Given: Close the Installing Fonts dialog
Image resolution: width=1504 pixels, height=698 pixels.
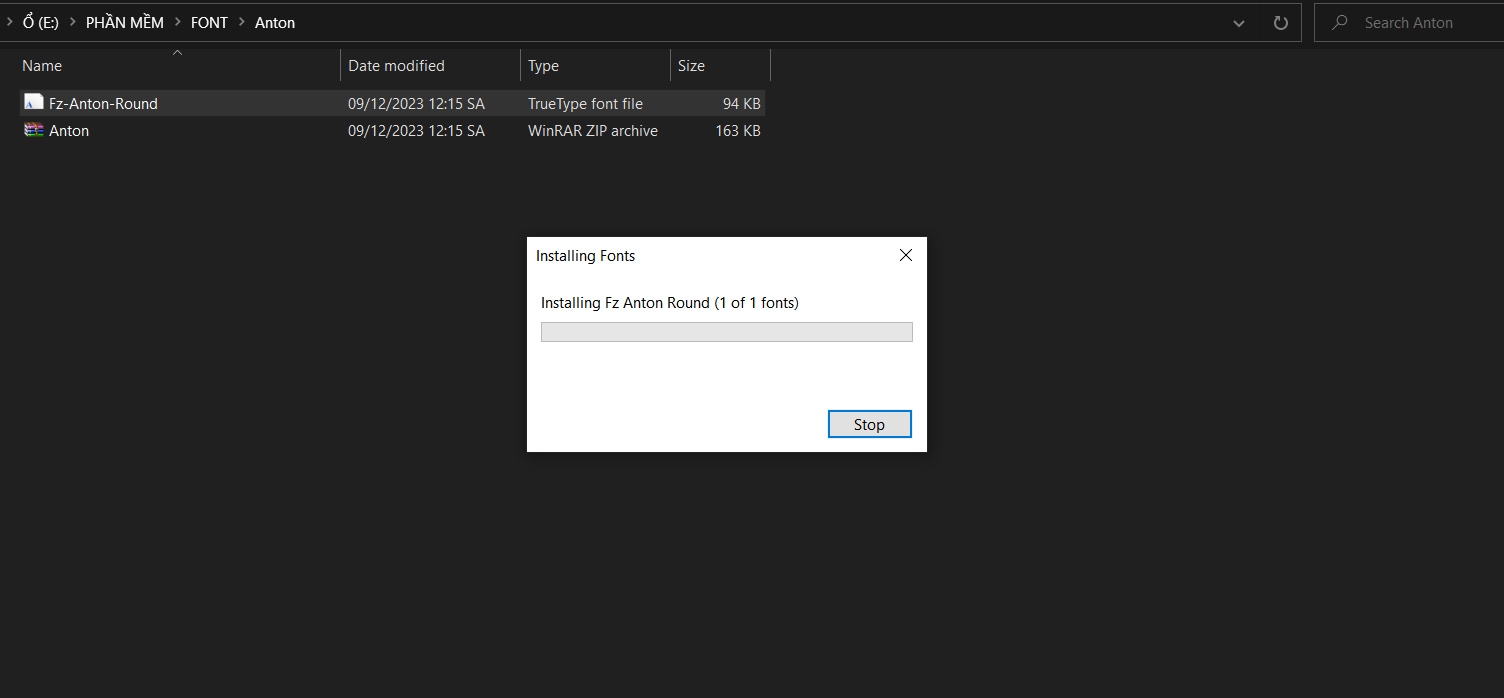Looking at the screenshot, I should (x=906, y=255).
